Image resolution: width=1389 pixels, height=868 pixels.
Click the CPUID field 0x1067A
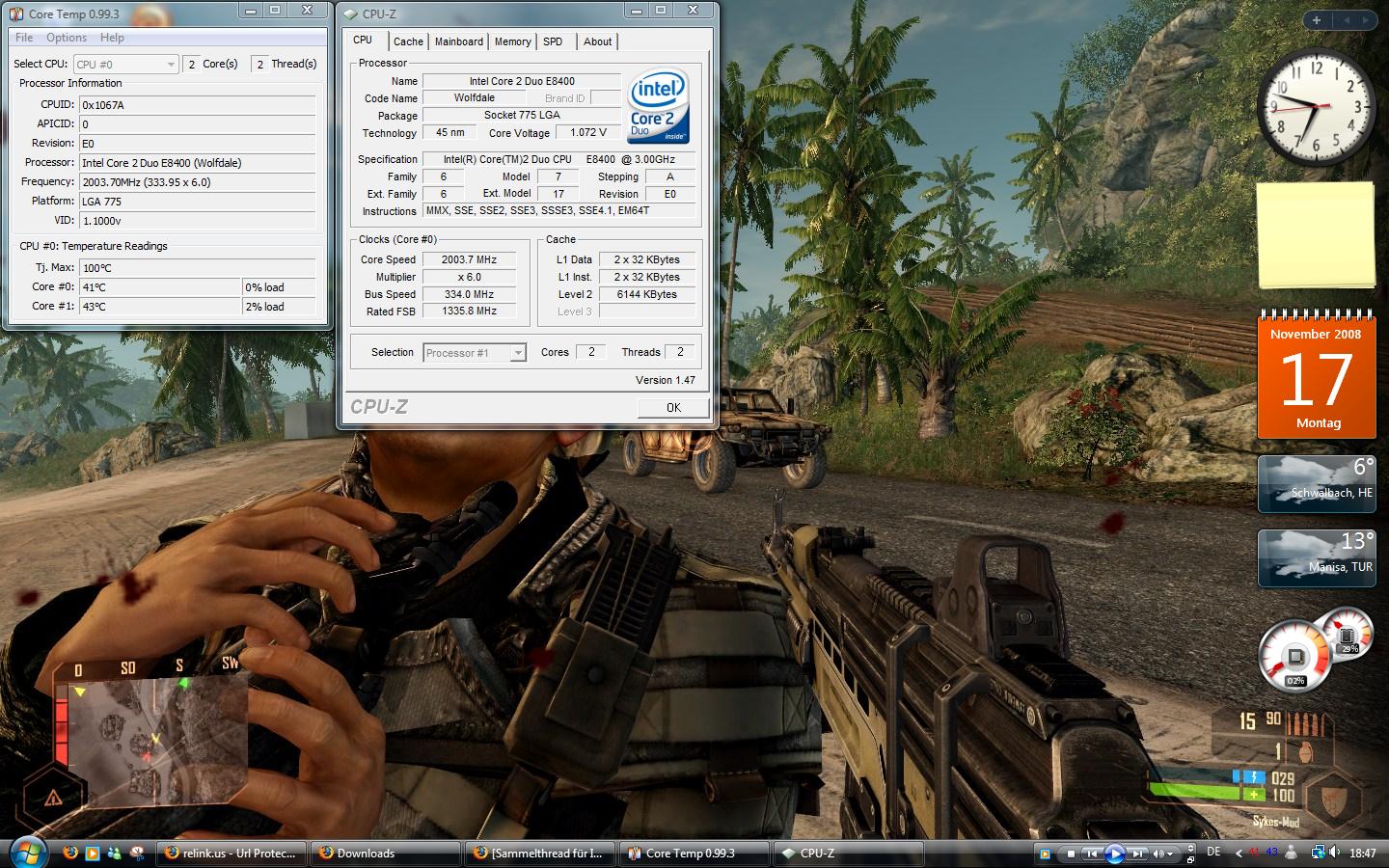tap(197, 105)
